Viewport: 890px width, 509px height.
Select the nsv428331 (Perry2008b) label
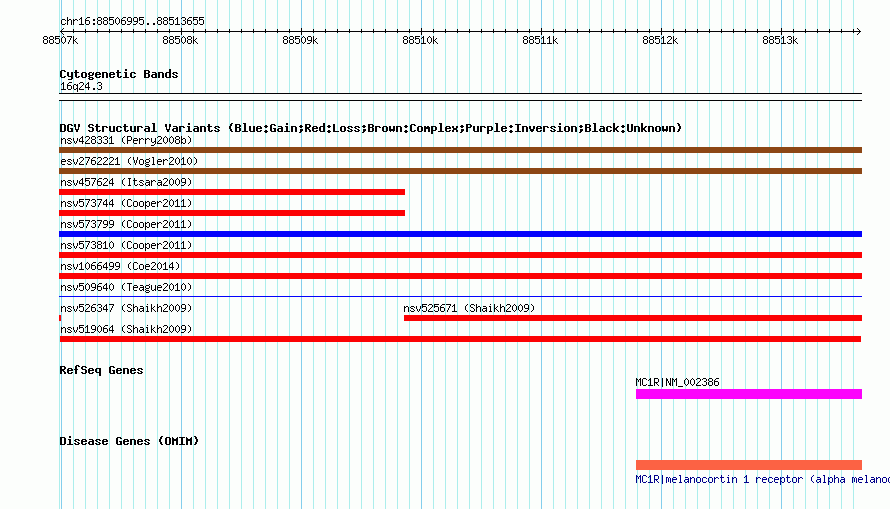click(x=126, y=140)
